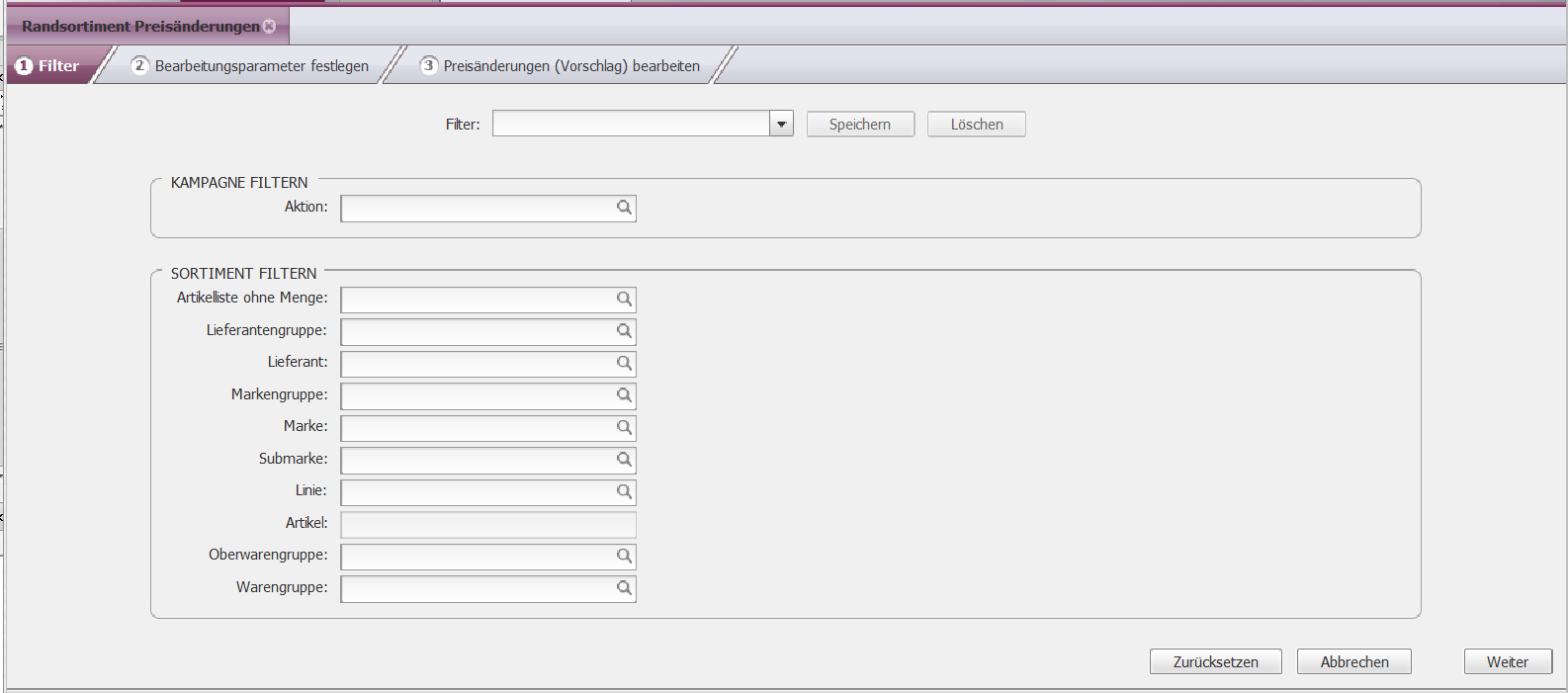
Task: Select step 1 Filter tab
Action: 48,66
